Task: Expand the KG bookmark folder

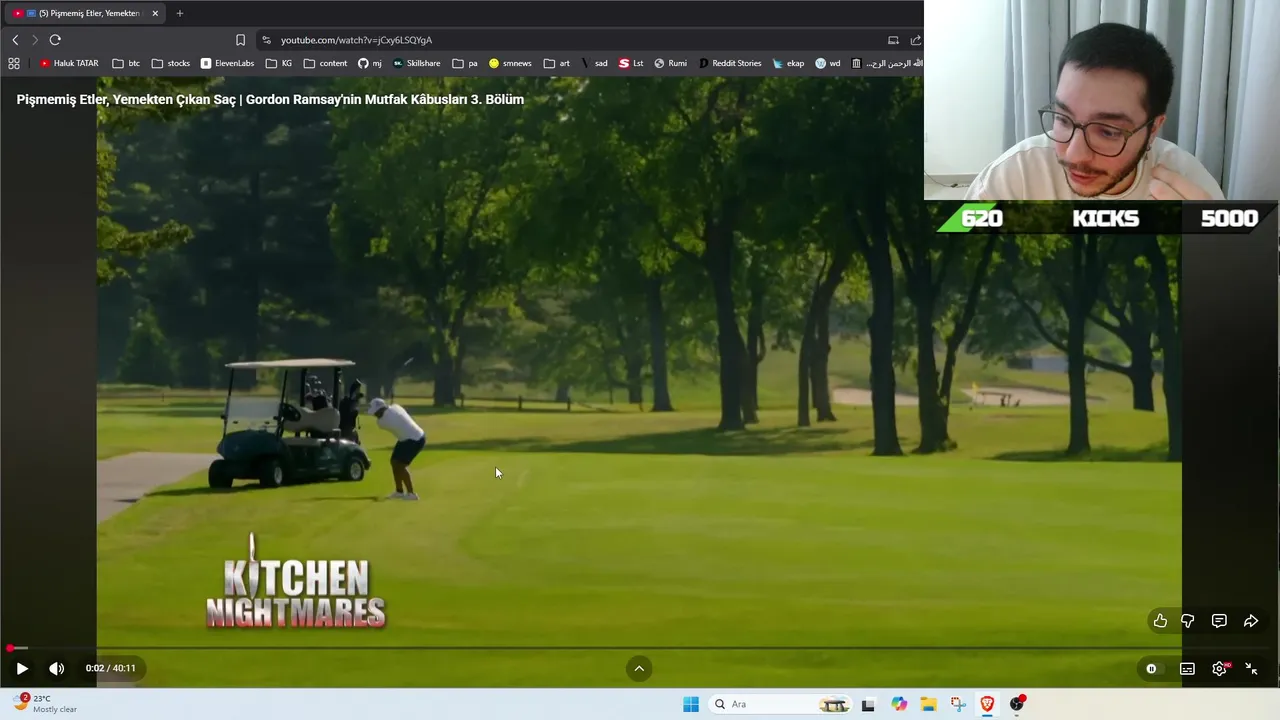Action: [x=279, y=63]
